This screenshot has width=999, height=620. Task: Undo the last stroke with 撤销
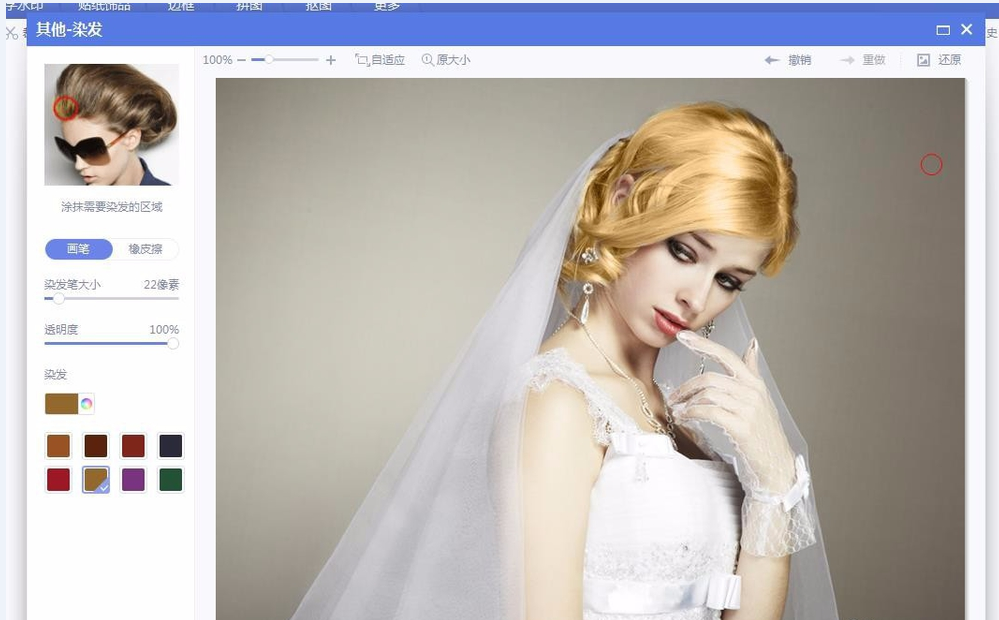click(x=788, y=60)
